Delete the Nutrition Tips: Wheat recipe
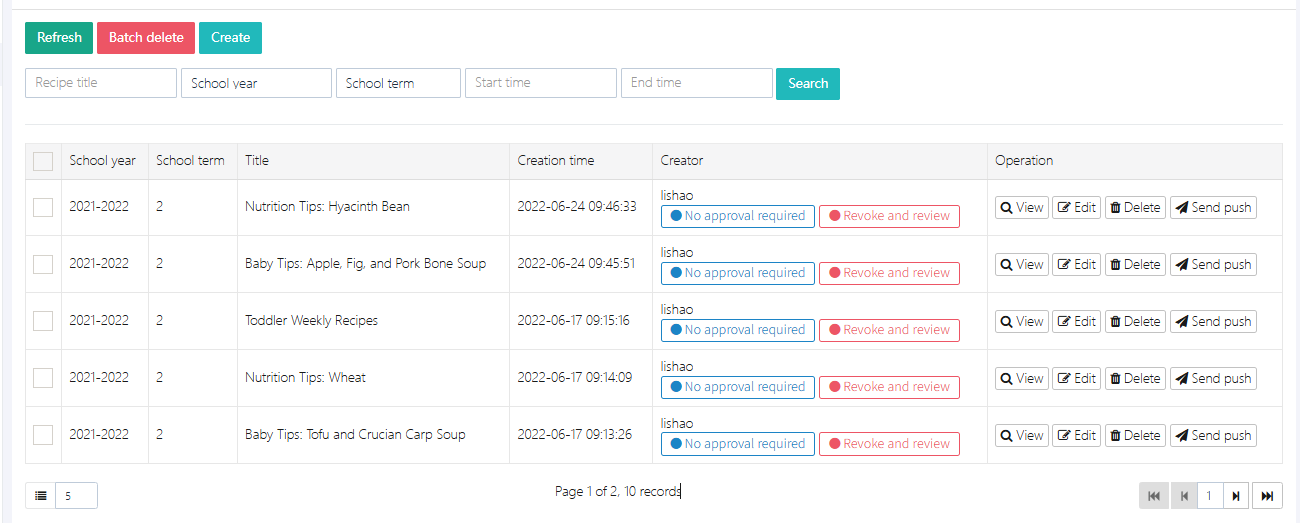This screenshot has width=1300, height=523. point(1135,379)
